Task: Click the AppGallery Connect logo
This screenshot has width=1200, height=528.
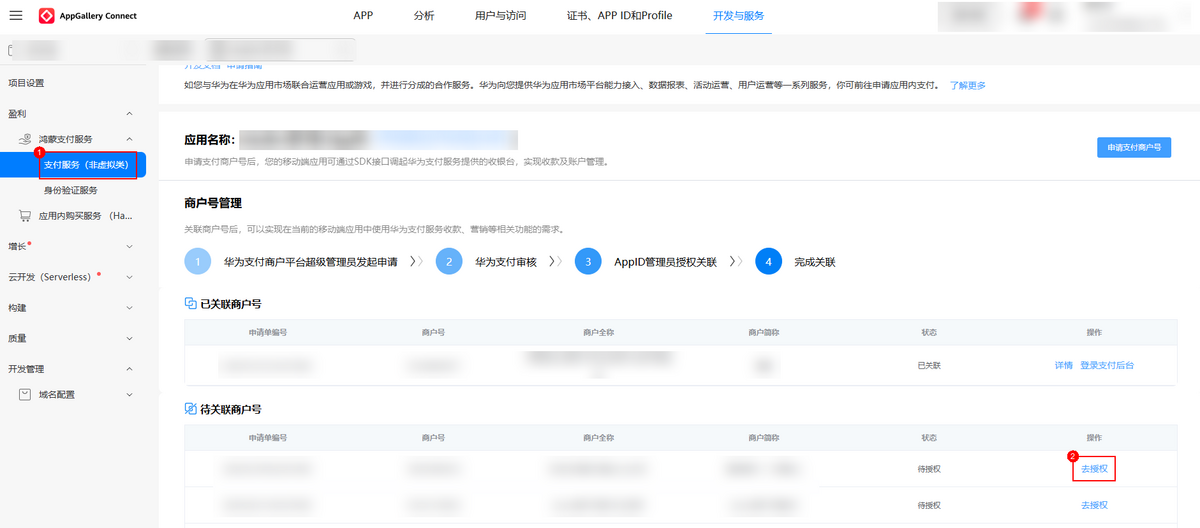Action: [x=47, y=16]
